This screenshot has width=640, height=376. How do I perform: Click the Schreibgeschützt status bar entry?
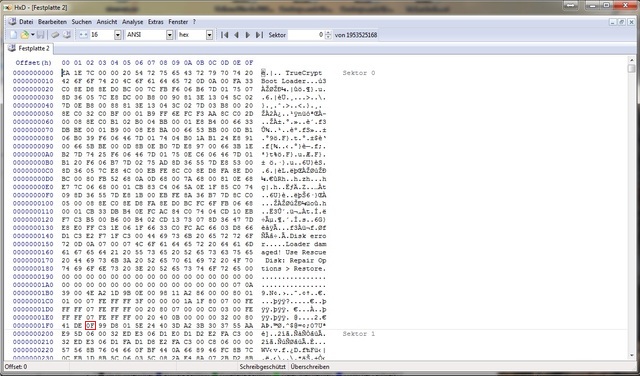(262, 367)
